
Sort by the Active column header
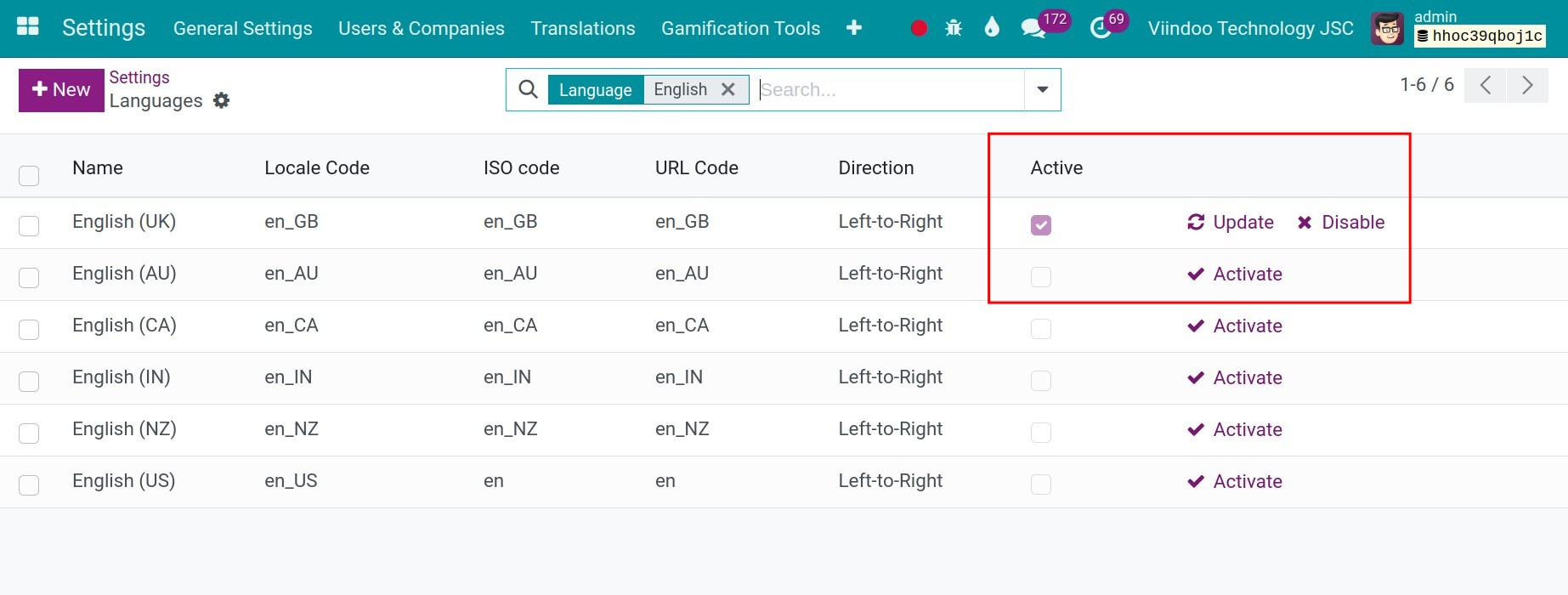pyautogui.click(x=1056, y=167)
